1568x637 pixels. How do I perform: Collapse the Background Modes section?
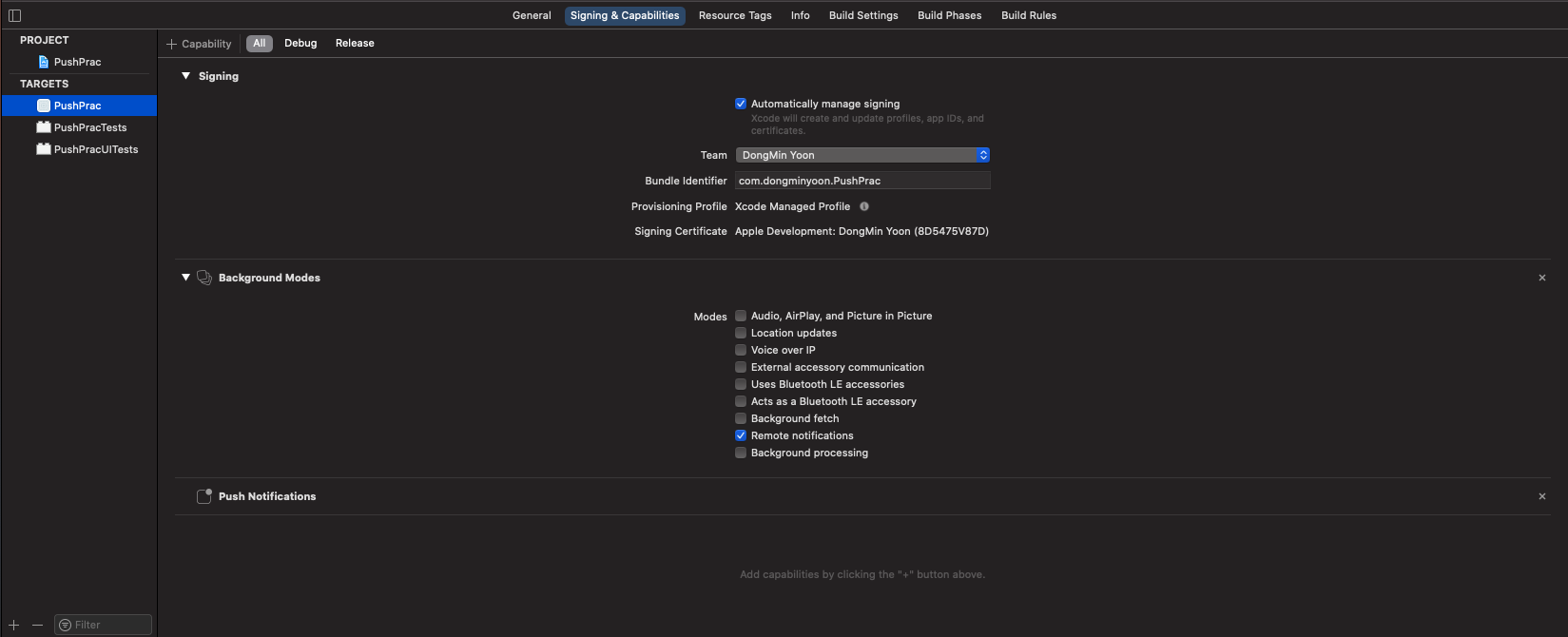pyautogui.click(x=186, y=278)
